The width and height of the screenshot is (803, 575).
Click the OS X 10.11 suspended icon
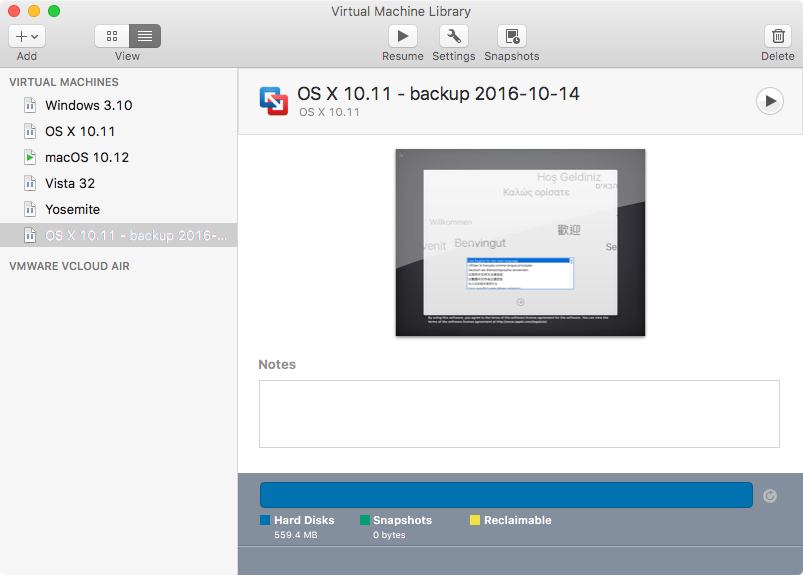(30, 132)
